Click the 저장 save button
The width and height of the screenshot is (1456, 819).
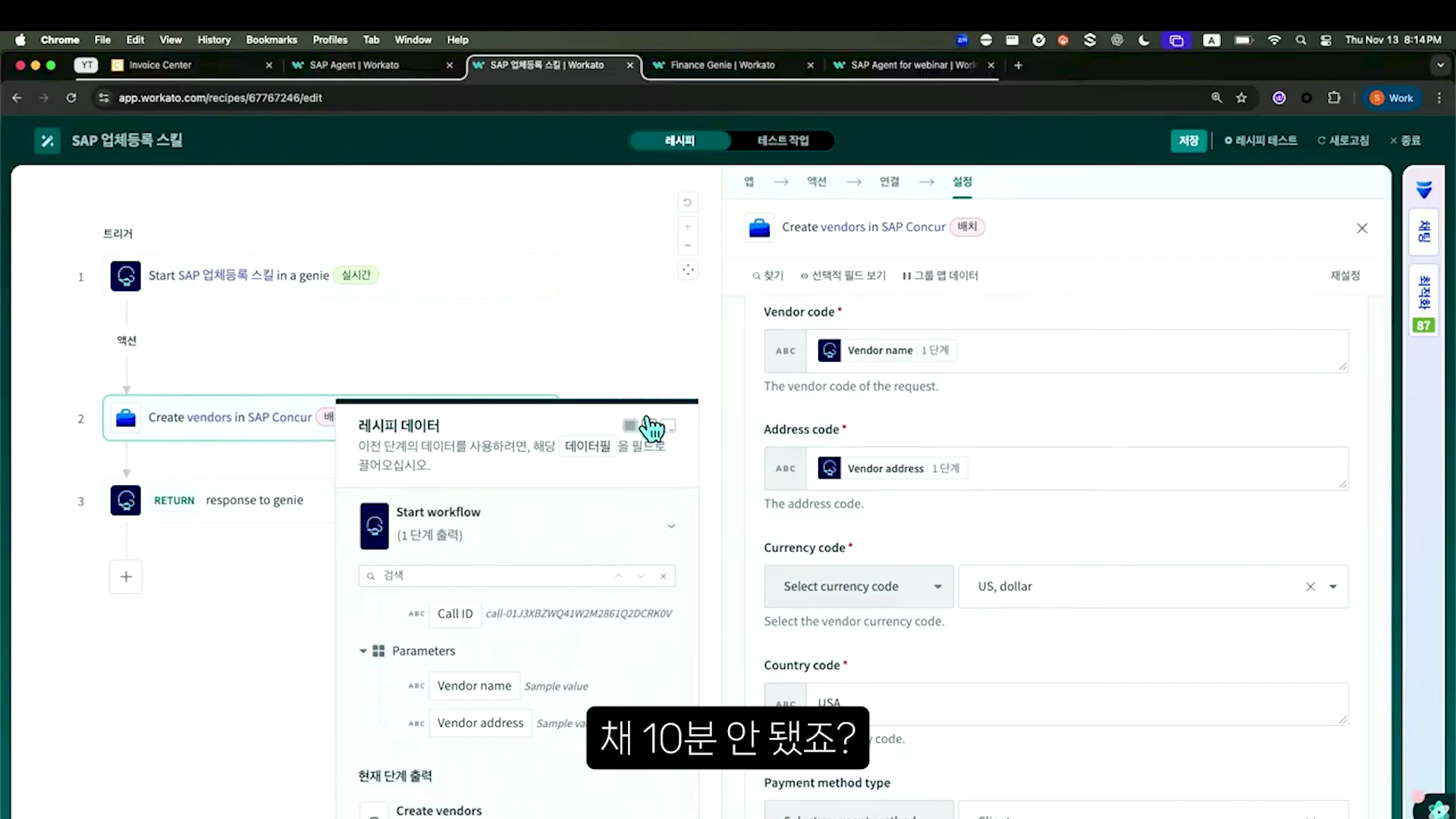[1188, 140]
